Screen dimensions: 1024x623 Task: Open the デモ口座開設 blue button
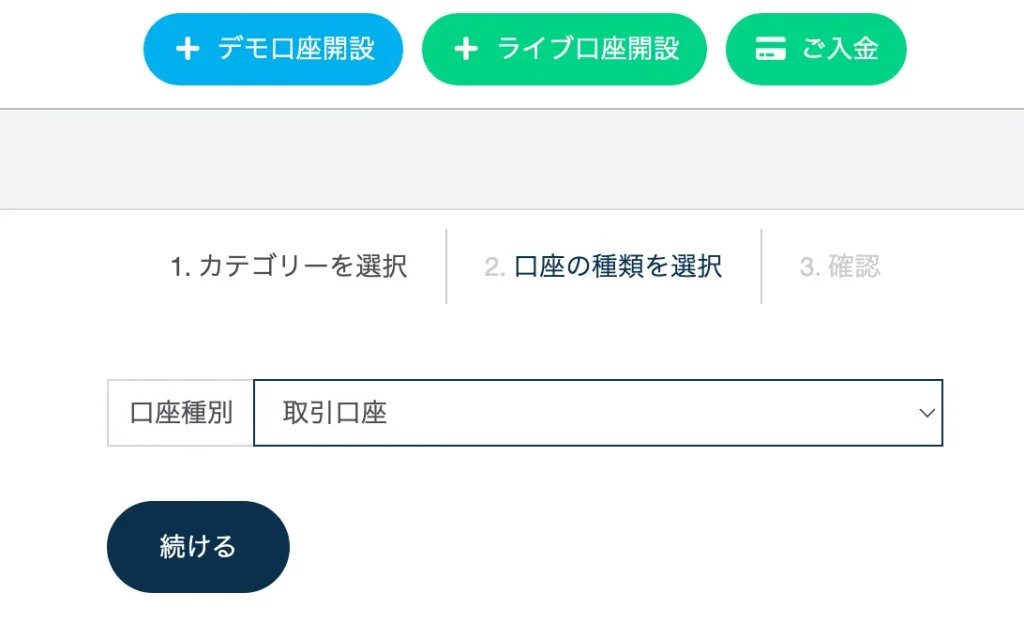(x=272, y=47)
